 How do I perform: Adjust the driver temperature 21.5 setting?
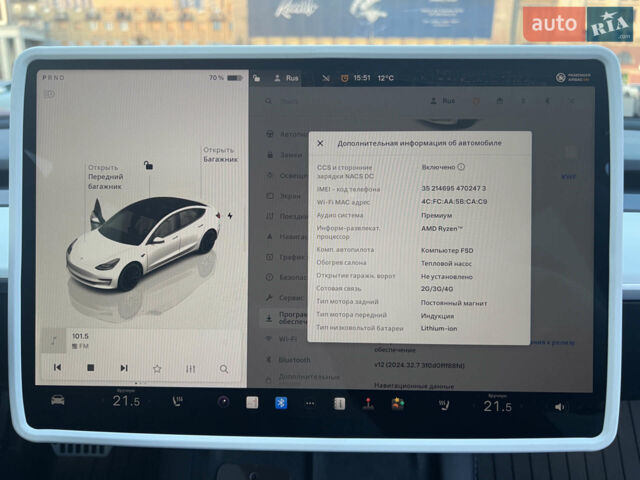(126, 401)
